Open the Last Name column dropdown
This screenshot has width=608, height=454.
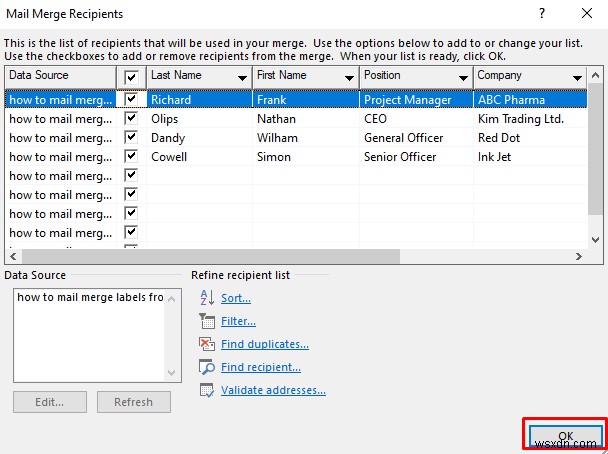coord(242,78)
